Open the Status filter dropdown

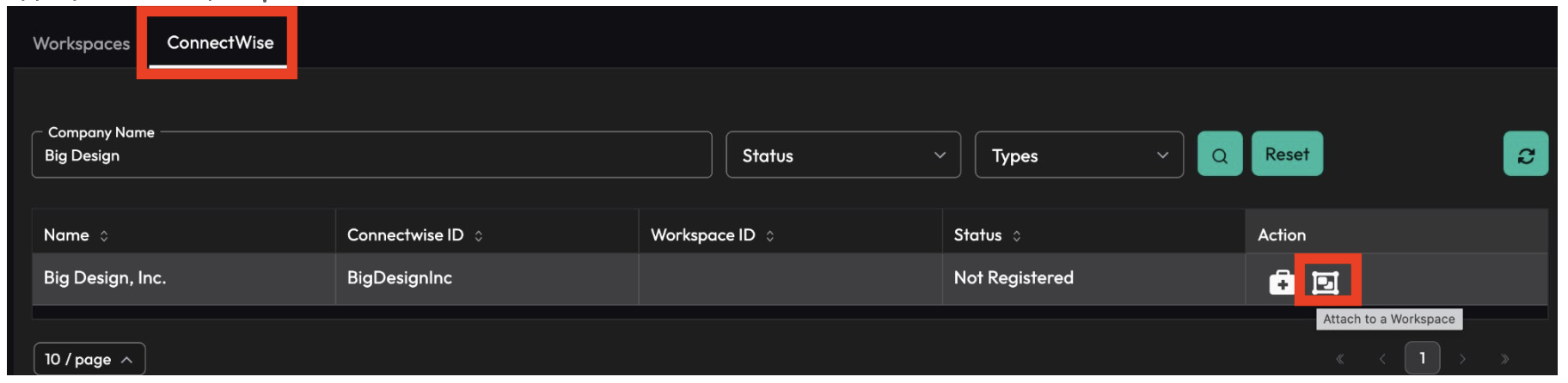point(842,155)
